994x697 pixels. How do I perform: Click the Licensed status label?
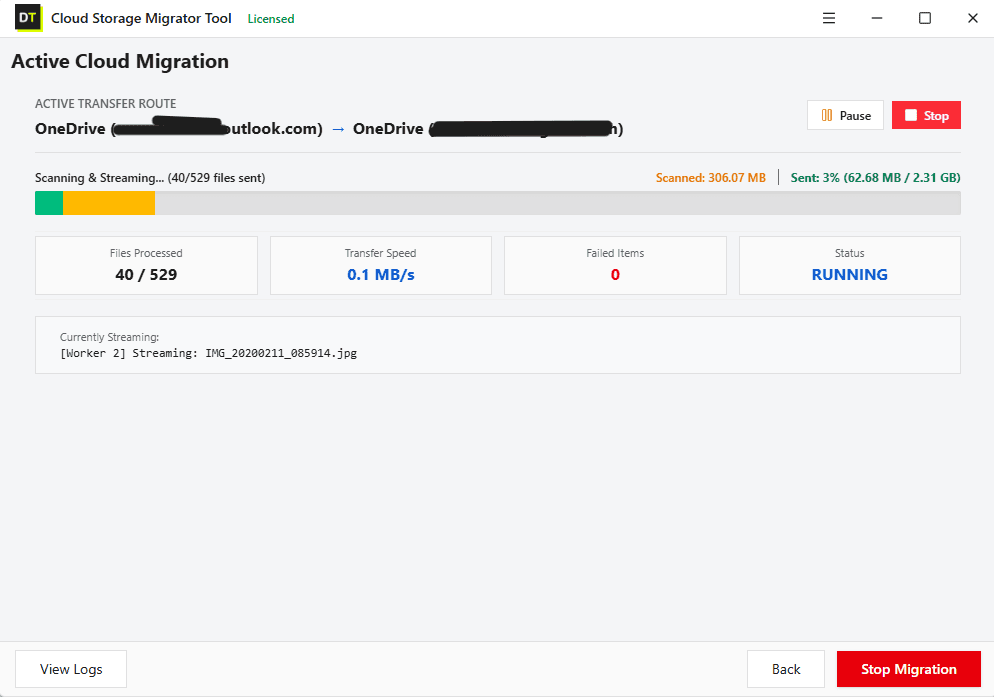tap(271, 19)
